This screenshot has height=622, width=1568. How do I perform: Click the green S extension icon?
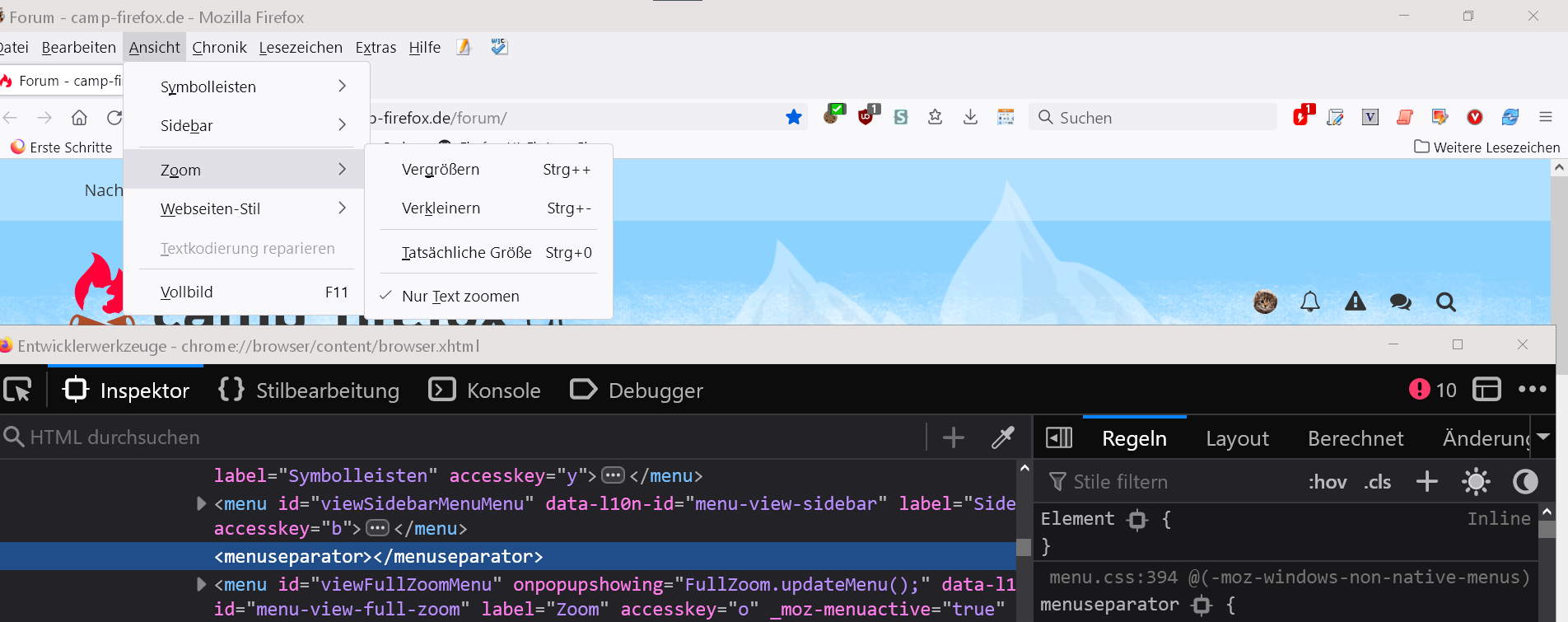pyautogui.click(x=901, y=117)
